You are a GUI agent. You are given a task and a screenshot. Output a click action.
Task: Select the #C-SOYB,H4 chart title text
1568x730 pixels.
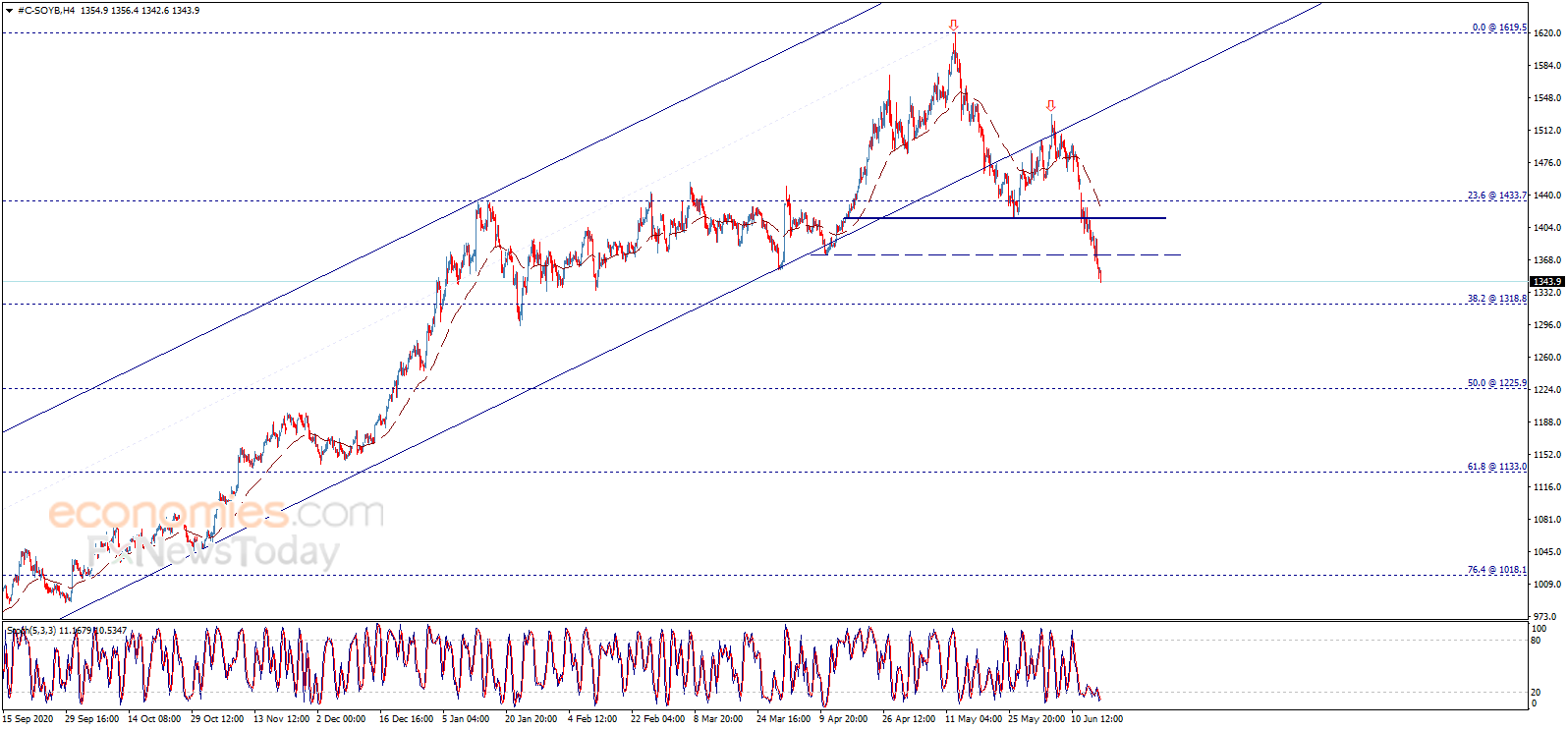[x=46, y=11]
